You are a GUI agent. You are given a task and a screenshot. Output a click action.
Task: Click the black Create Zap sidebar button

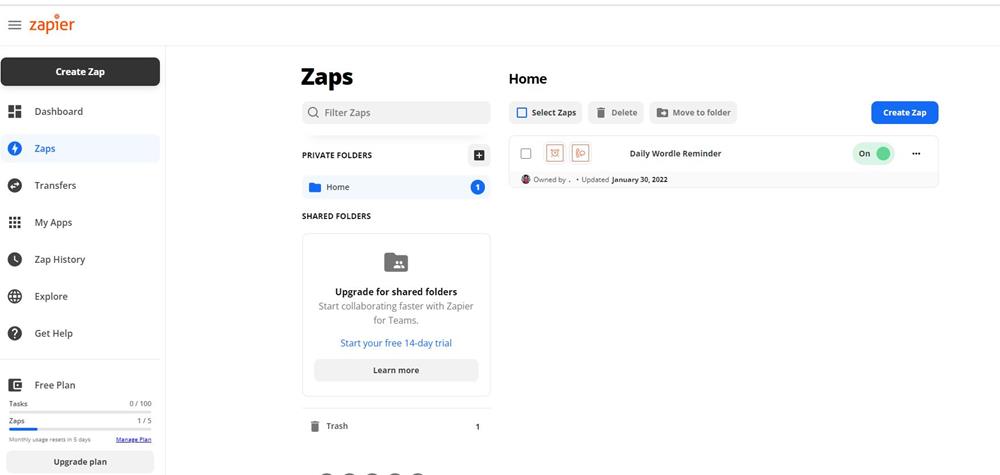pyautogui.click(x=80, y=72)
